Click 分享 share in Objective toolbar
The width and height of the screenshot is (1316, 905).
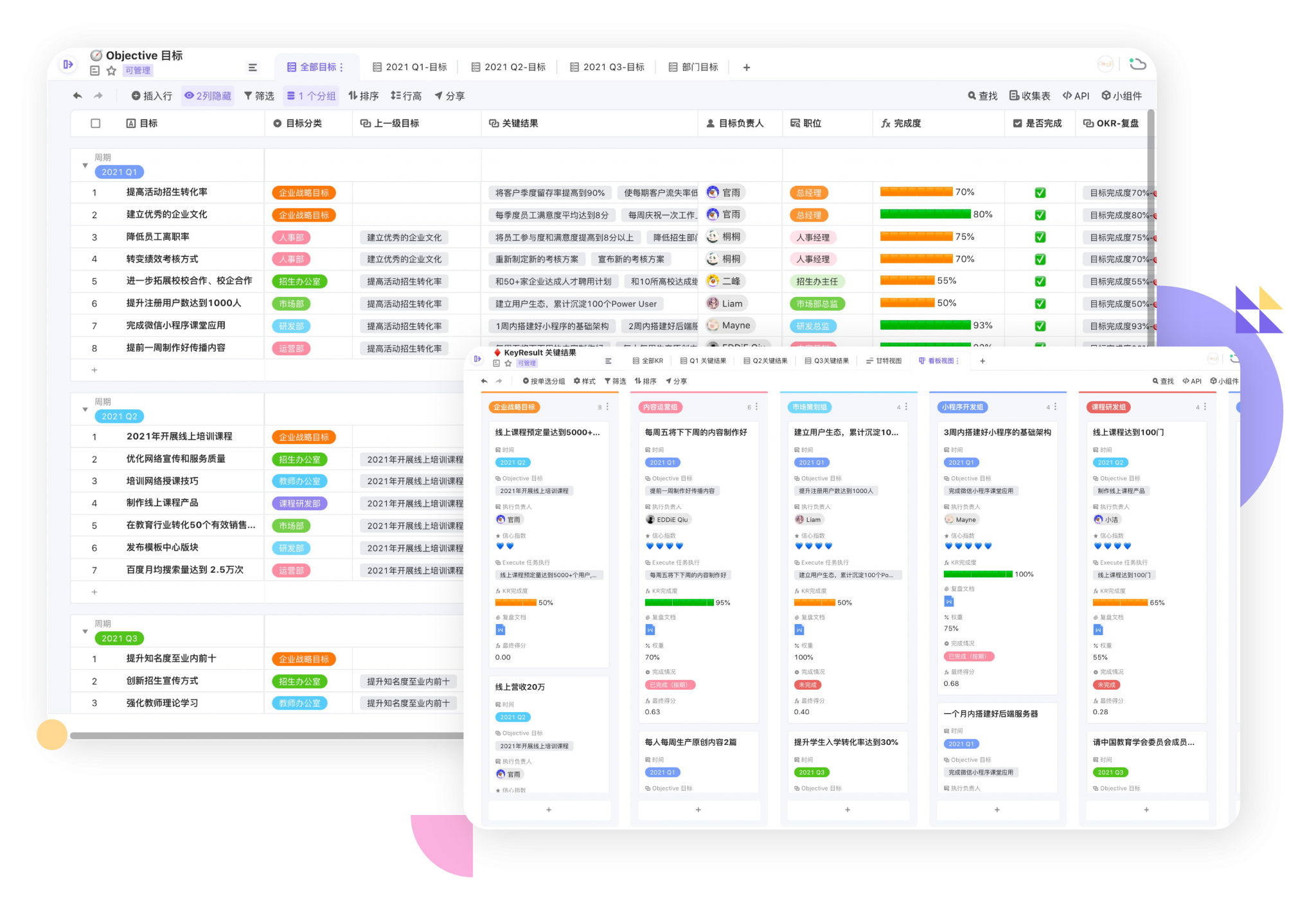coord(450,96)
